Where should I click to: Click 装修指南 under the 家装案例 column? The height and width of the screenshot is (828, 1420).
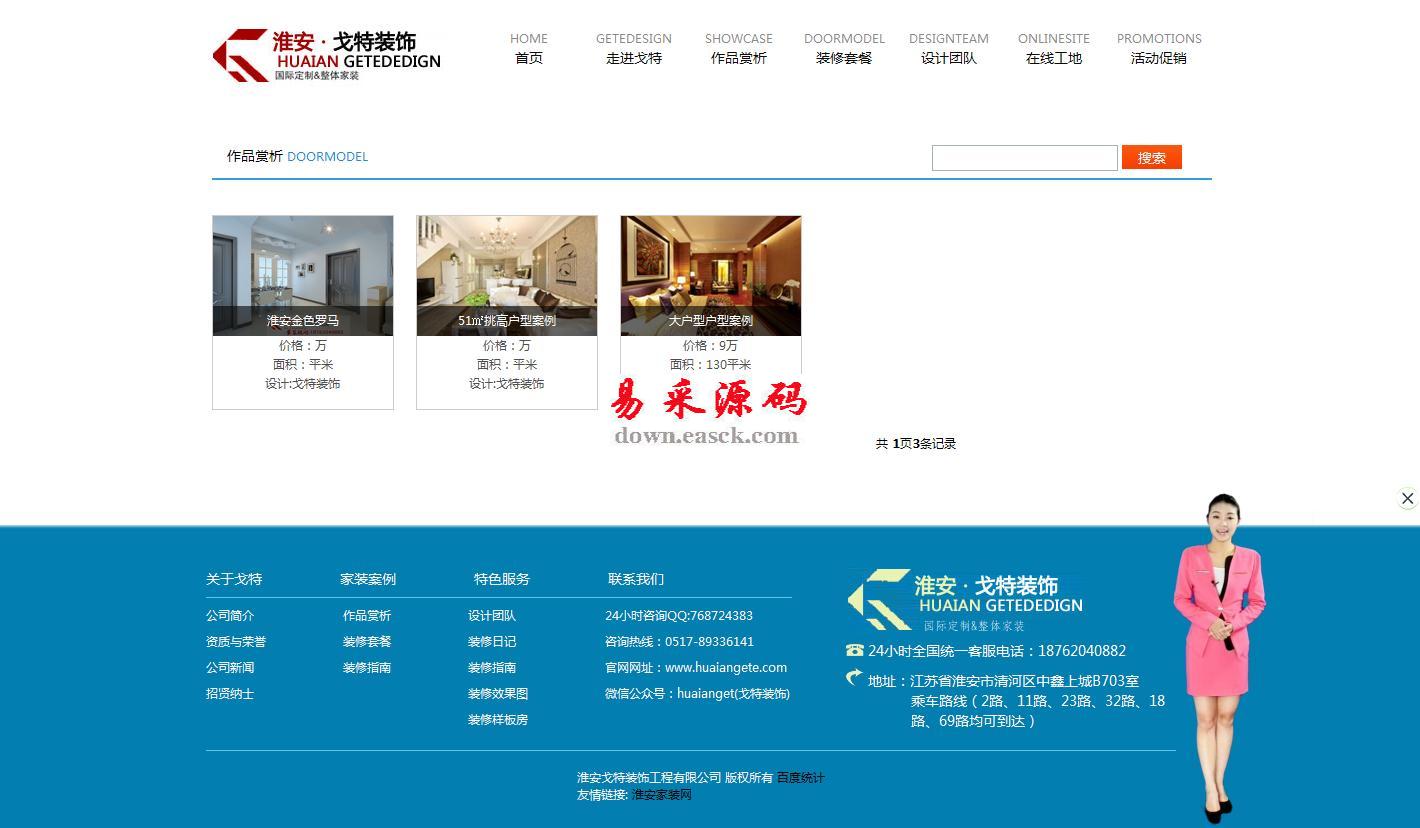(367, 668)
